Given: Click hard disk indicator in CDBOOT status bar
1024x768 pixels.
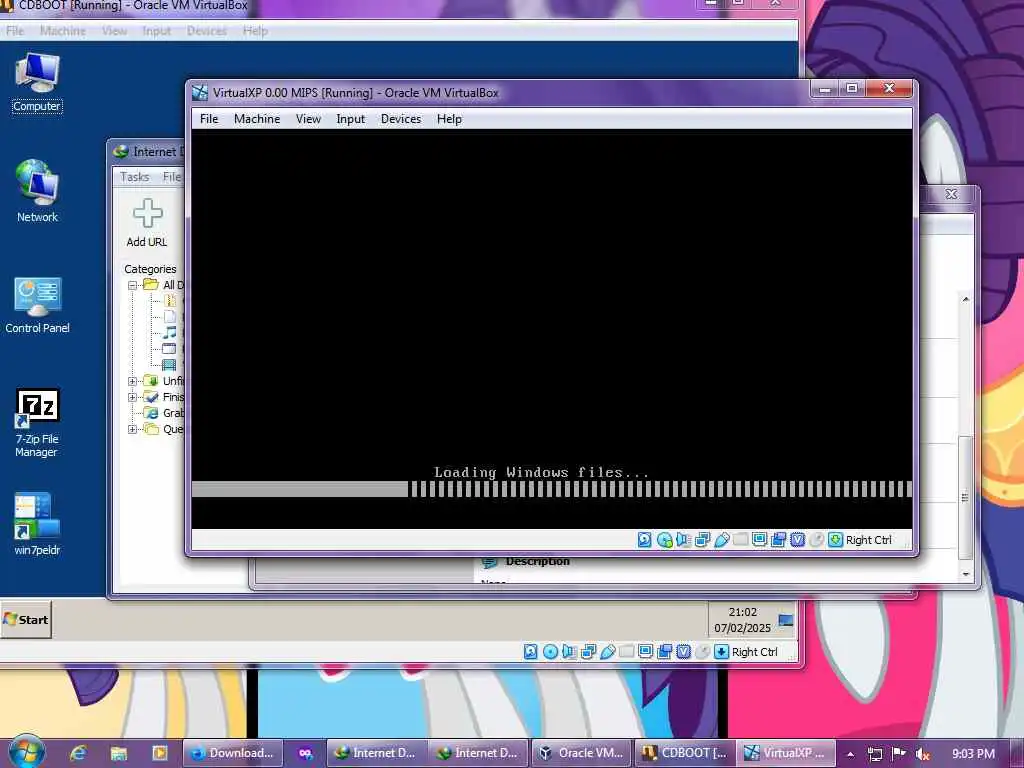Looking at the screenshot, I should point(531,651).
